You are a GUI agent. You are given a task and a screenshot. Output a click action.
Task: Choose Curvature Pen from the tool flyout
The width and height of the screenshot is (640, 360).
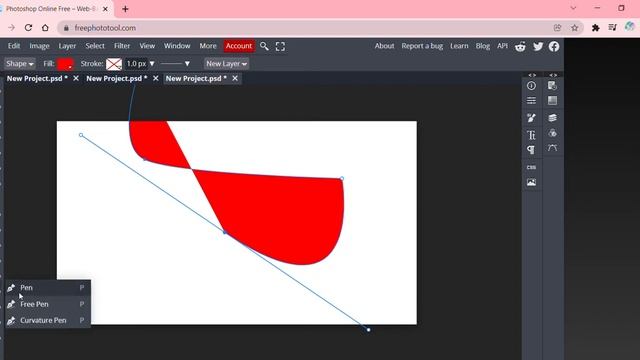[48, 320]
